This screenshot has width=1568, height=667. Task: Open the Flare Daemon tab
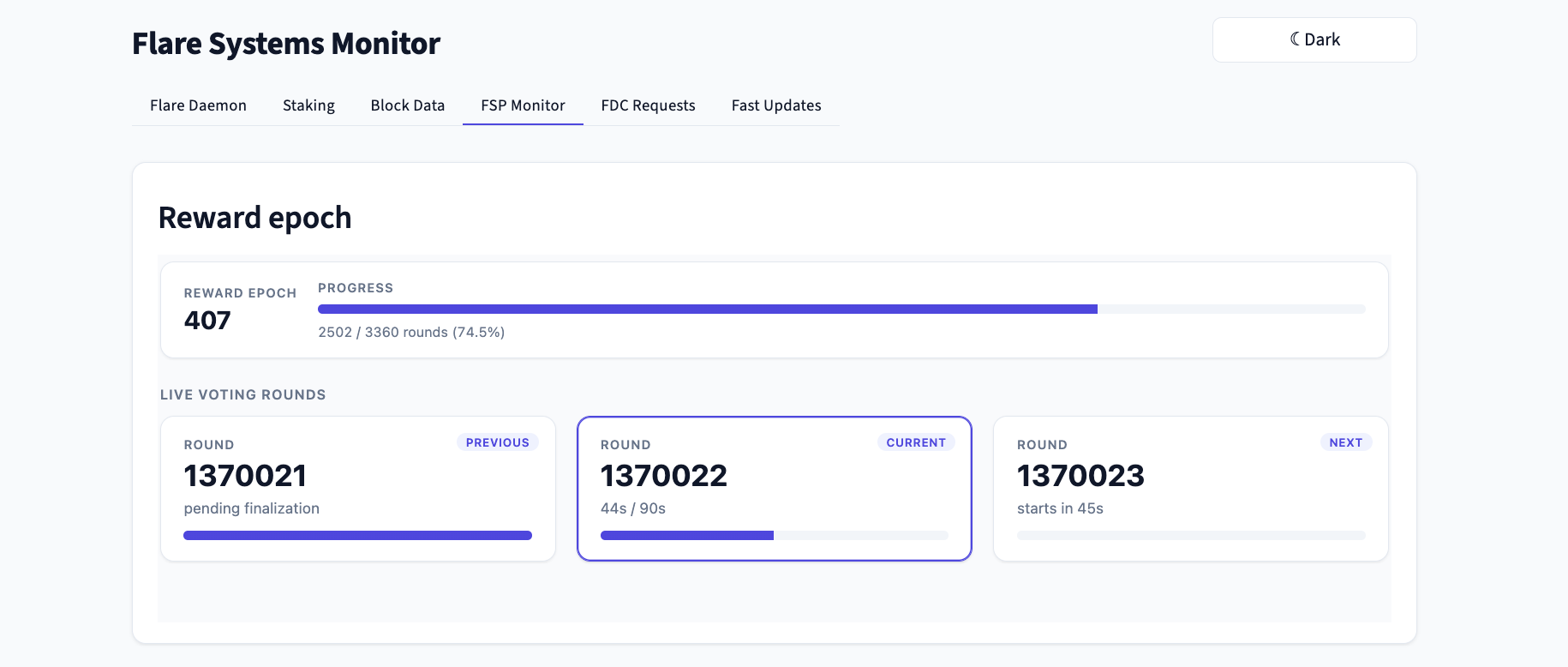coord(198,105)
